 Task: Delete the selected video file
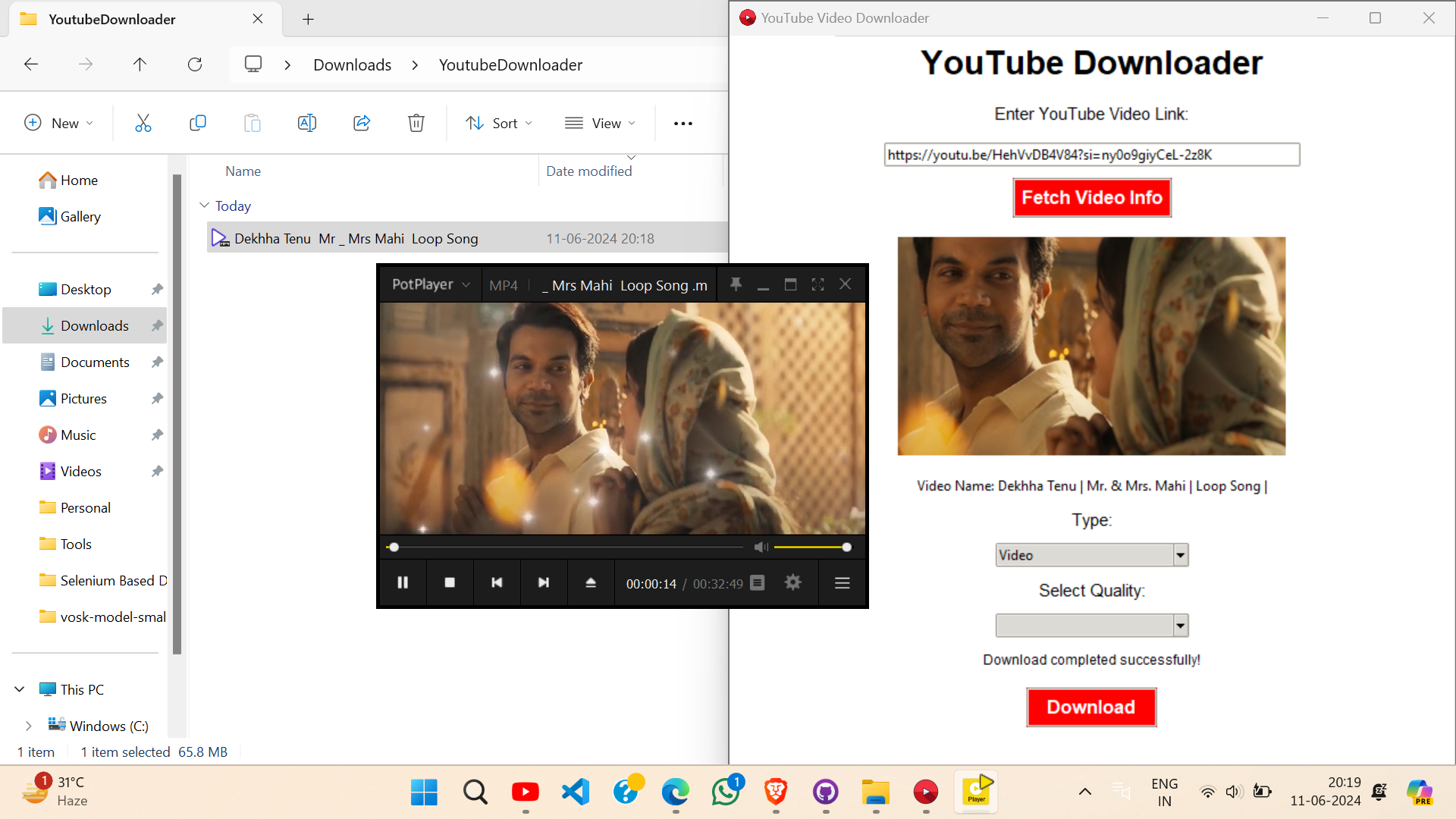(416, 122)
